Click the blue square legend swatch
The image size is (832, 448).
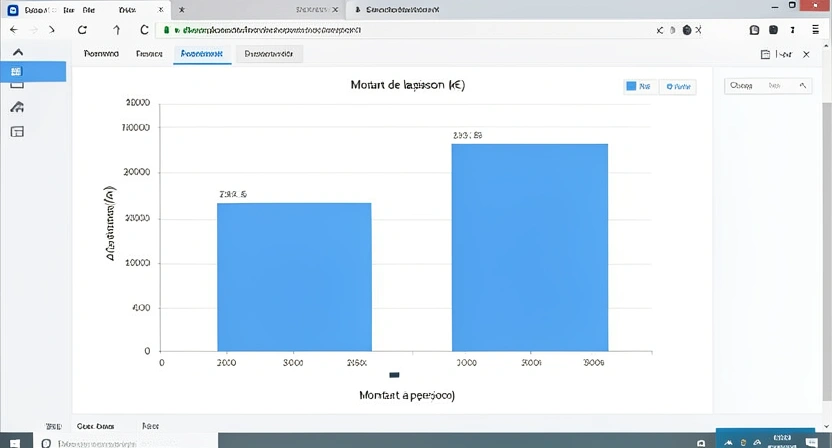(x=631, y=86)
